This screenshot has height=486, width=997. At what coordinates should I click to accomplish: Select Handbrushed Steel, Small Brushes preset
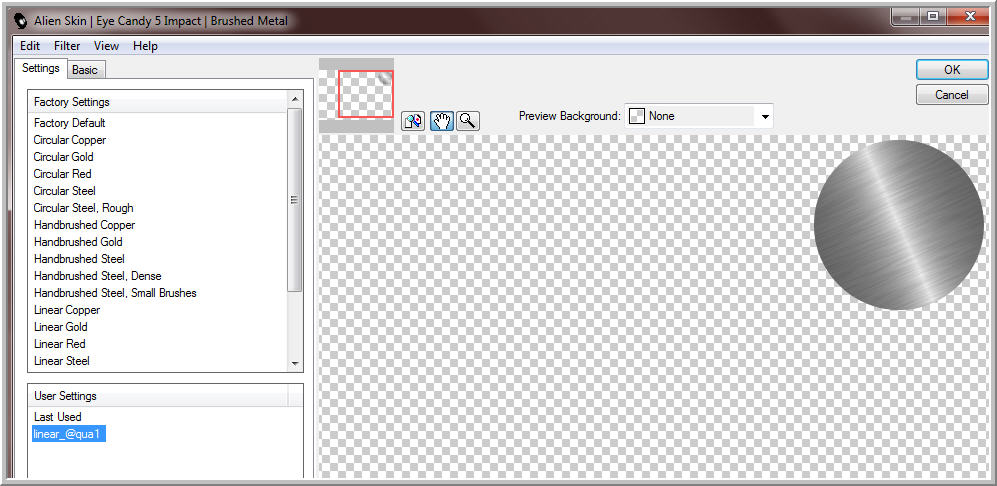(x=115, y=293)
